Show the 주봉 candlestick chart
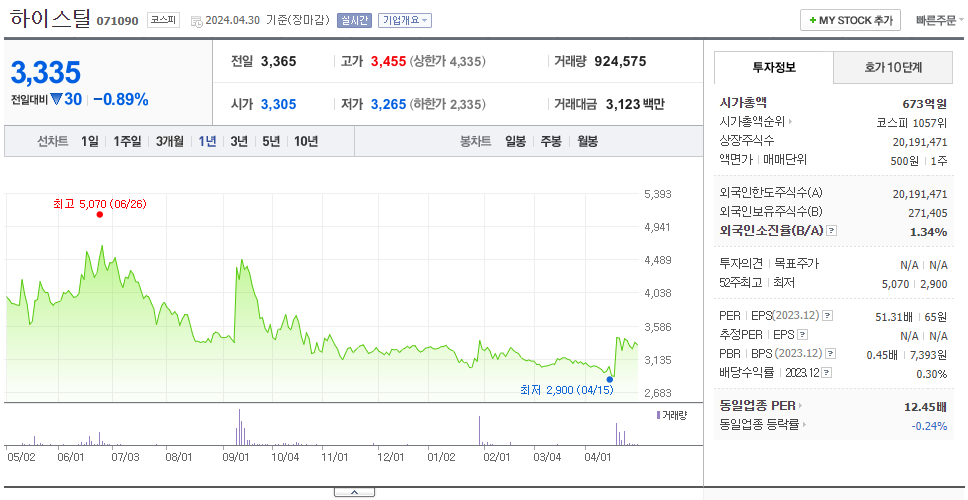 [551, 141]
